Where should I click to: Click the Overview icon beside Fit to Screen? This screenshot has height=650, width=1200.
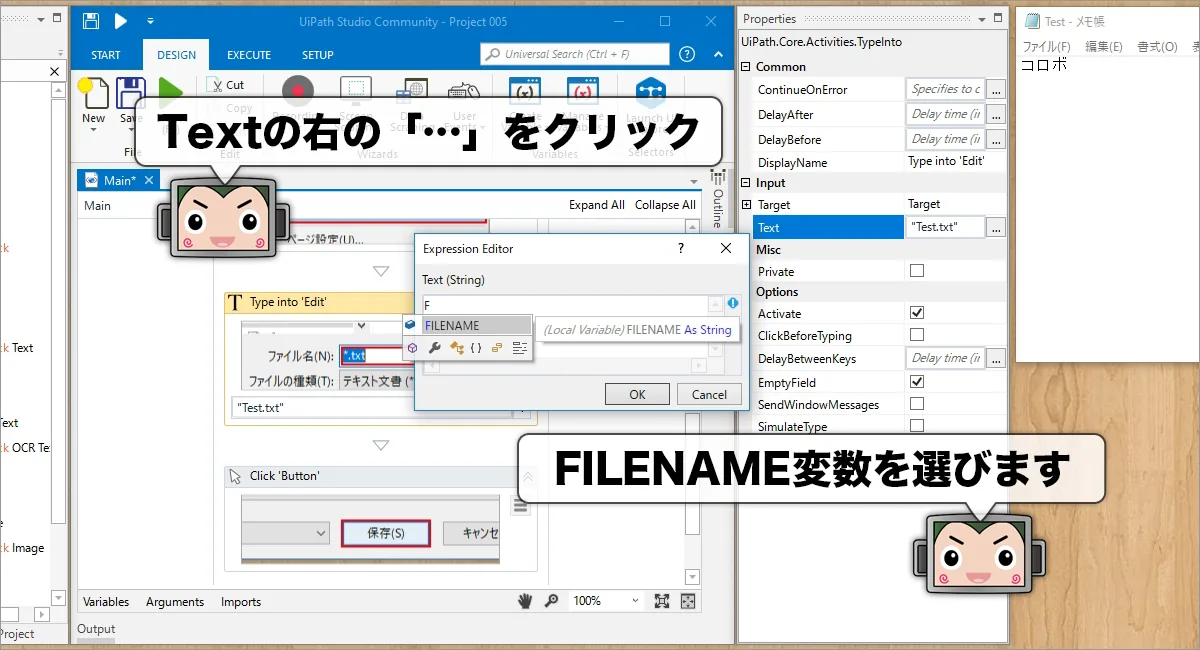tap(688, 601)
